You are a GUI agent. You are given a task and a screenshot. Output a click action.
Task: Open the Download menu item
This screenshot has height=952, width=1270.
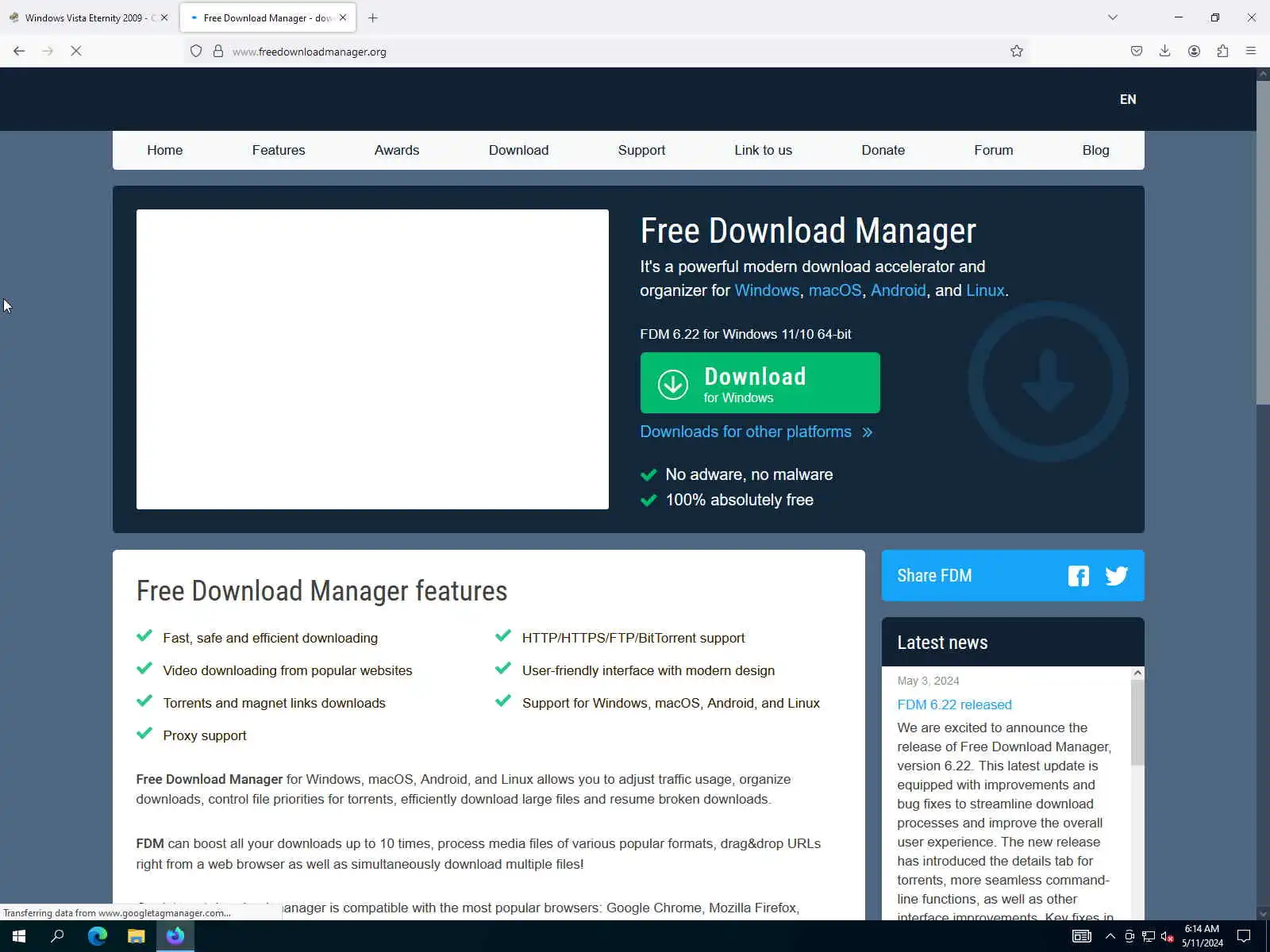tap(518, 150)
